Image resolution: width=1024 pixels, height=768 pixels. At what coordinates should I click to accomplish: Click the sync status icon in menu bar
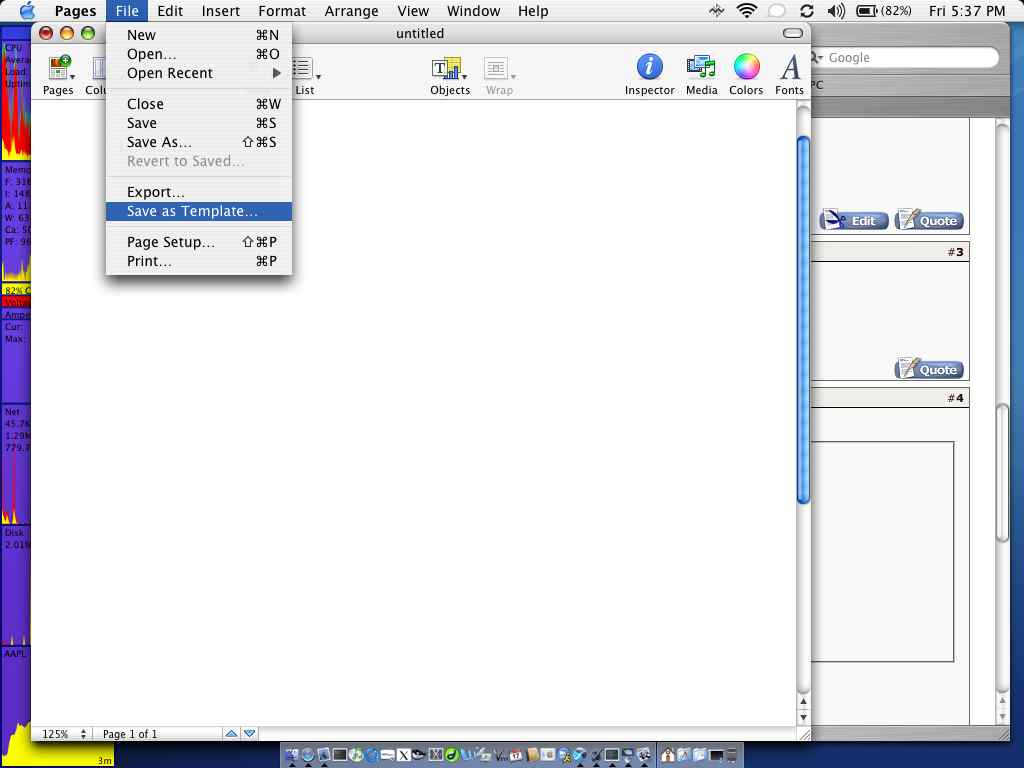point(807,10)
